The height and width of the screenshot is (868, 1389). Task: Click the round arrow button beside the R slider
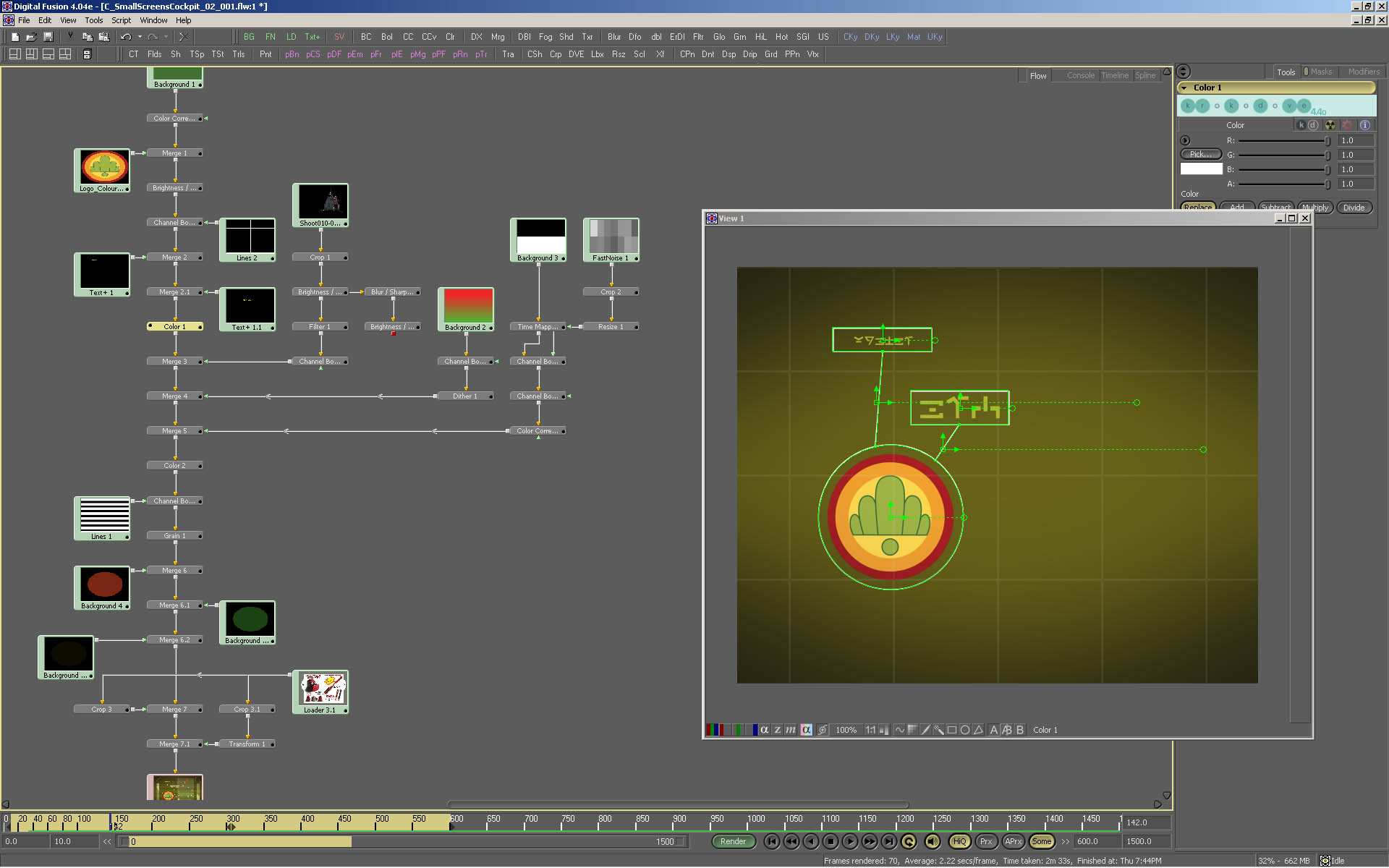click(1185, 140)
